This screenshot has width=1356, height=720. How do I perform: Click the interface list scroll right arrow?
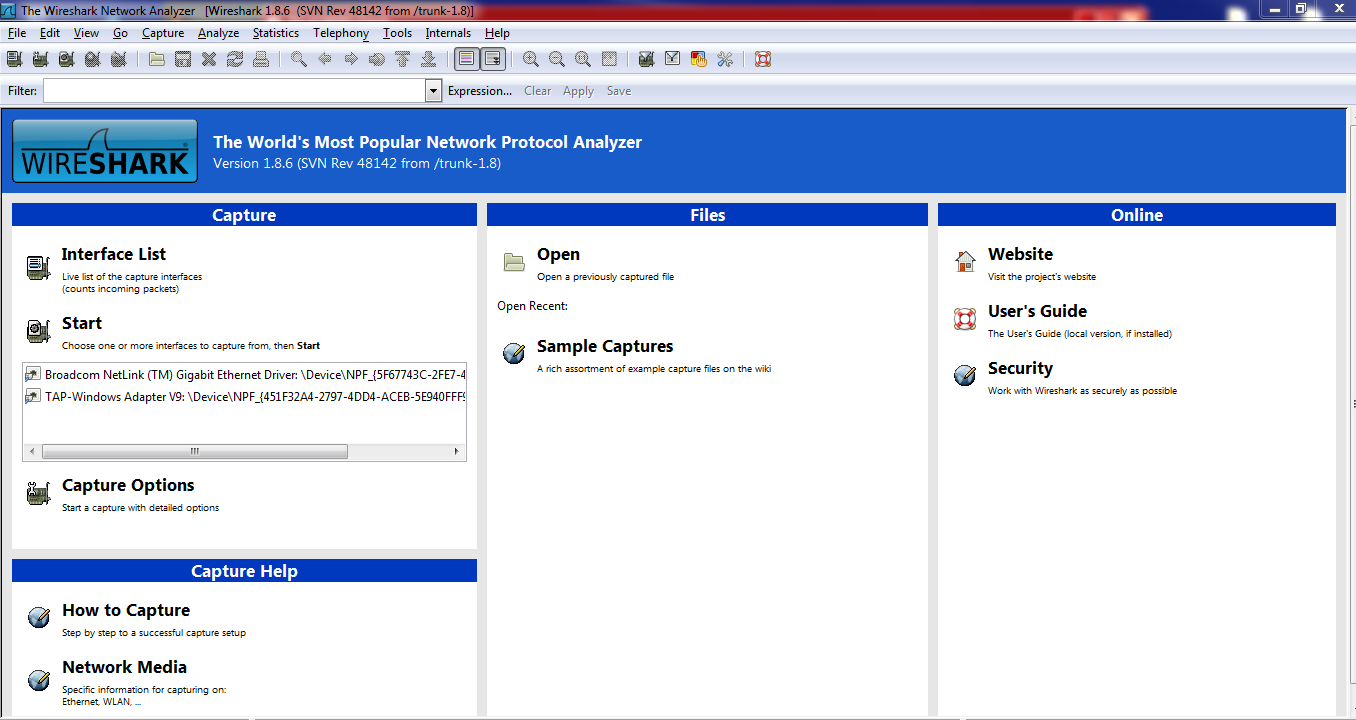(x=457, y=451)
